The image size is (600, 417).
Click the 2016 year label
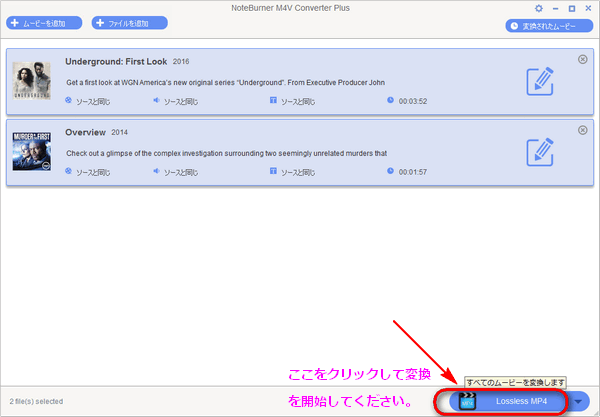pyautogui.click(x=181, y=62)
